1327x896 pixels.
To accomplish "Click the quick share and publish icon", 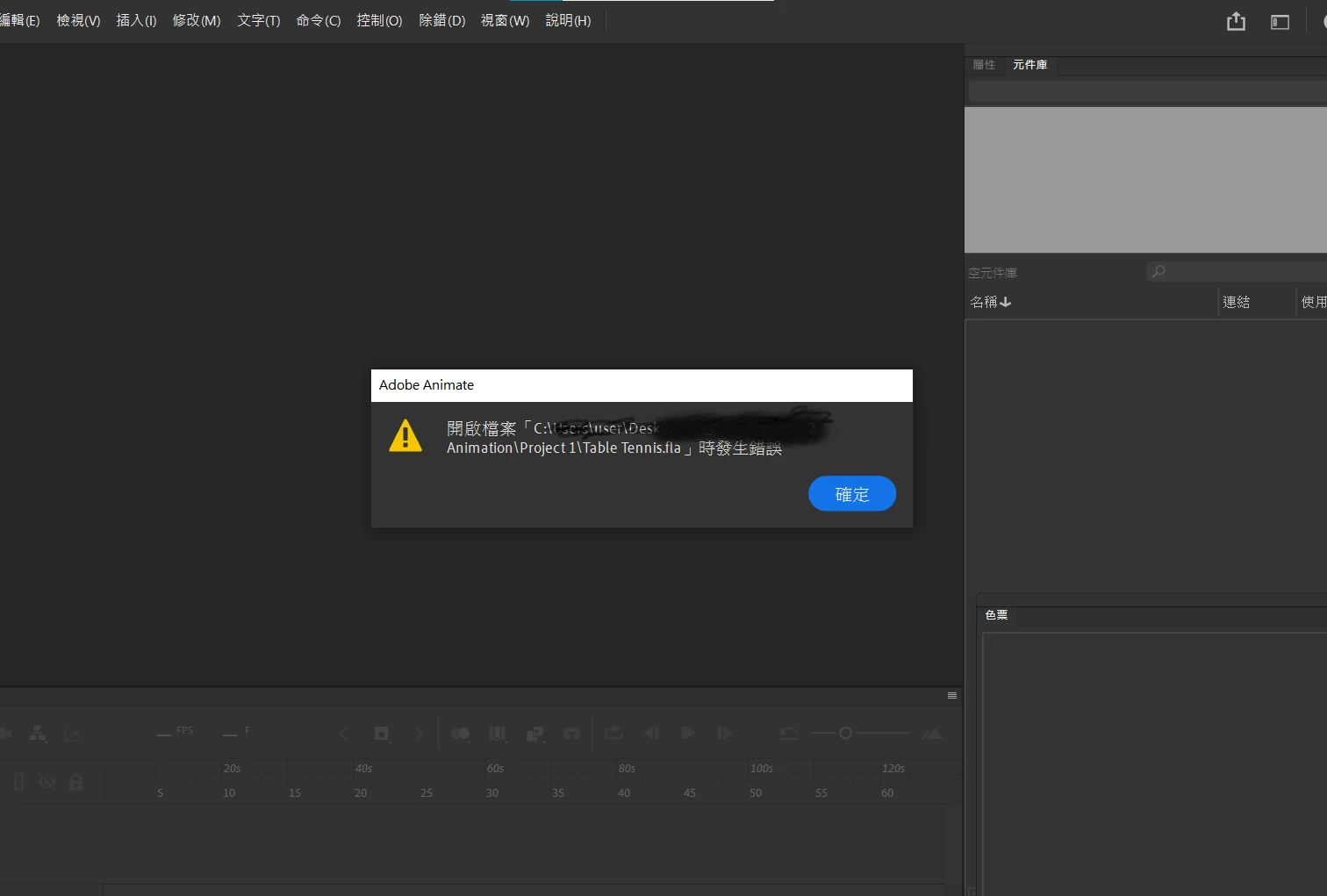I will pos(1236,21).
